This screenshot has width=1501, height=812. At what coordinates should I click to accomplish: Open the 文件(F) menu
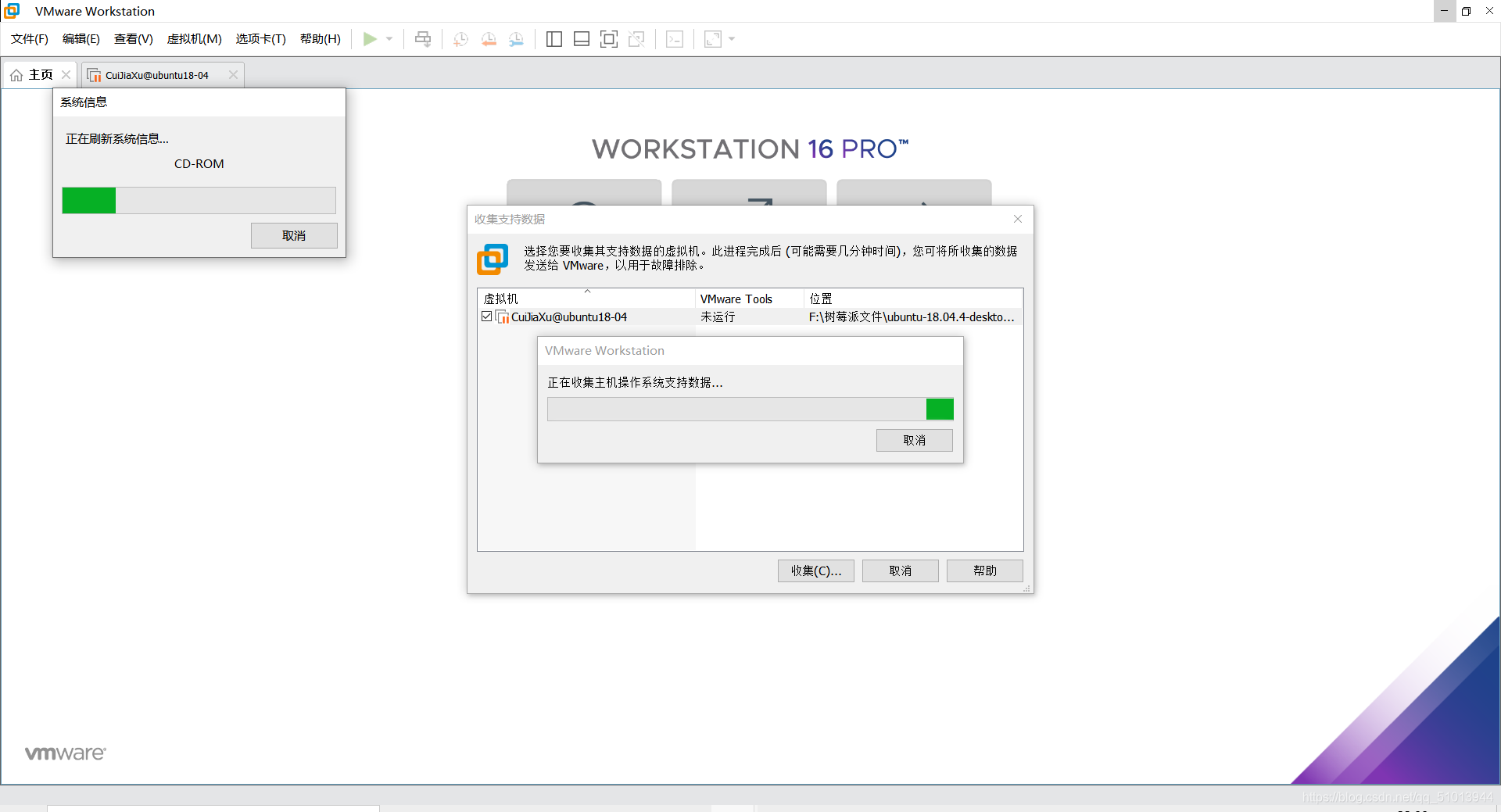tap(30, 39)
